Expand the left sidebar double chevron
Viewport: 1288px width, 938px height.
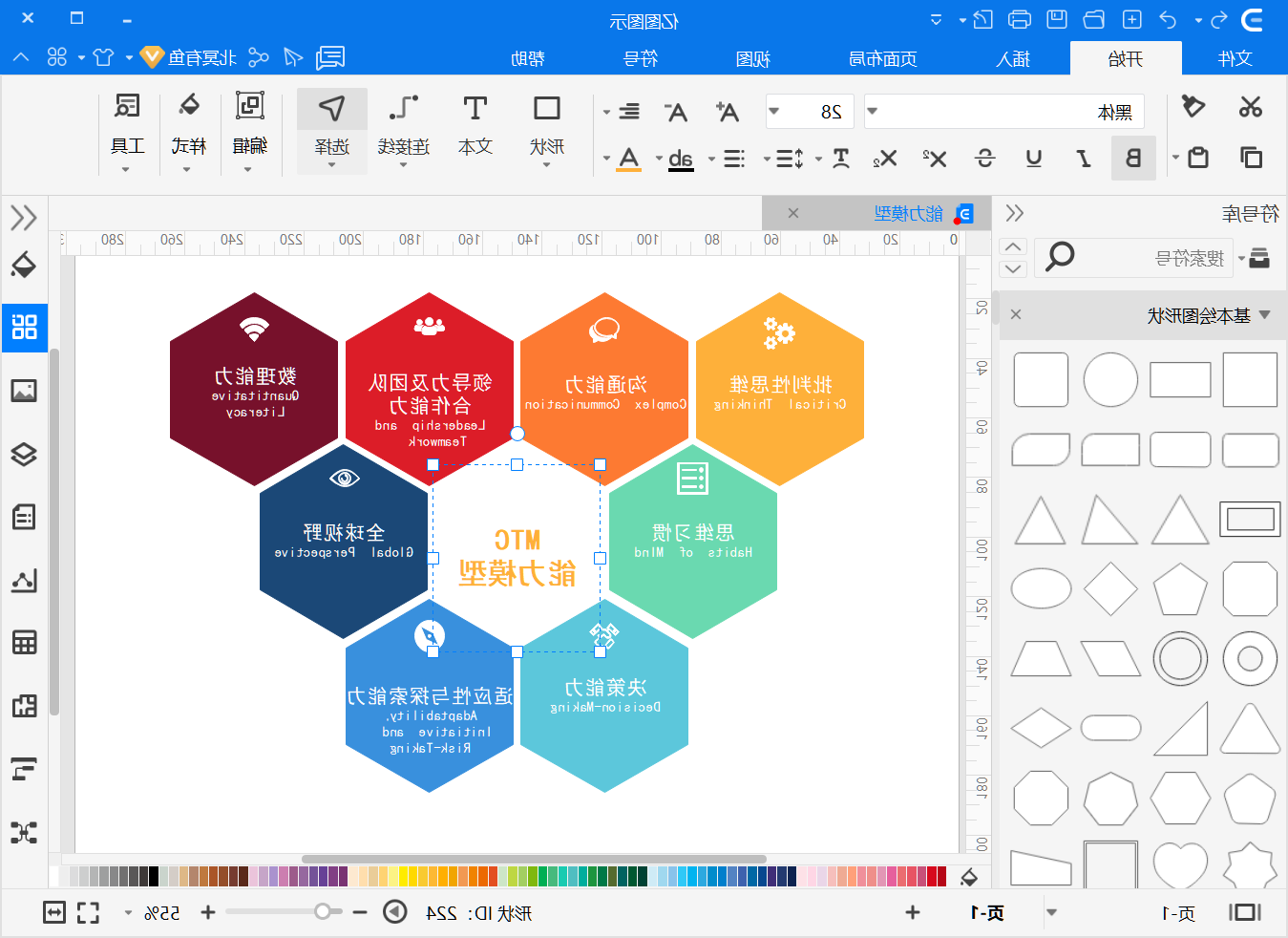24,218
